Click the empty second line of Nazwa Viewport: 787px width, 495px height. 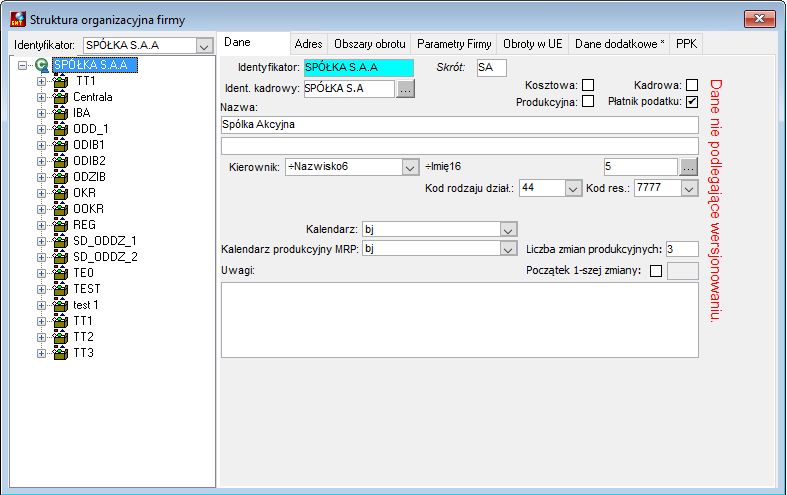[x=459, y=146]
